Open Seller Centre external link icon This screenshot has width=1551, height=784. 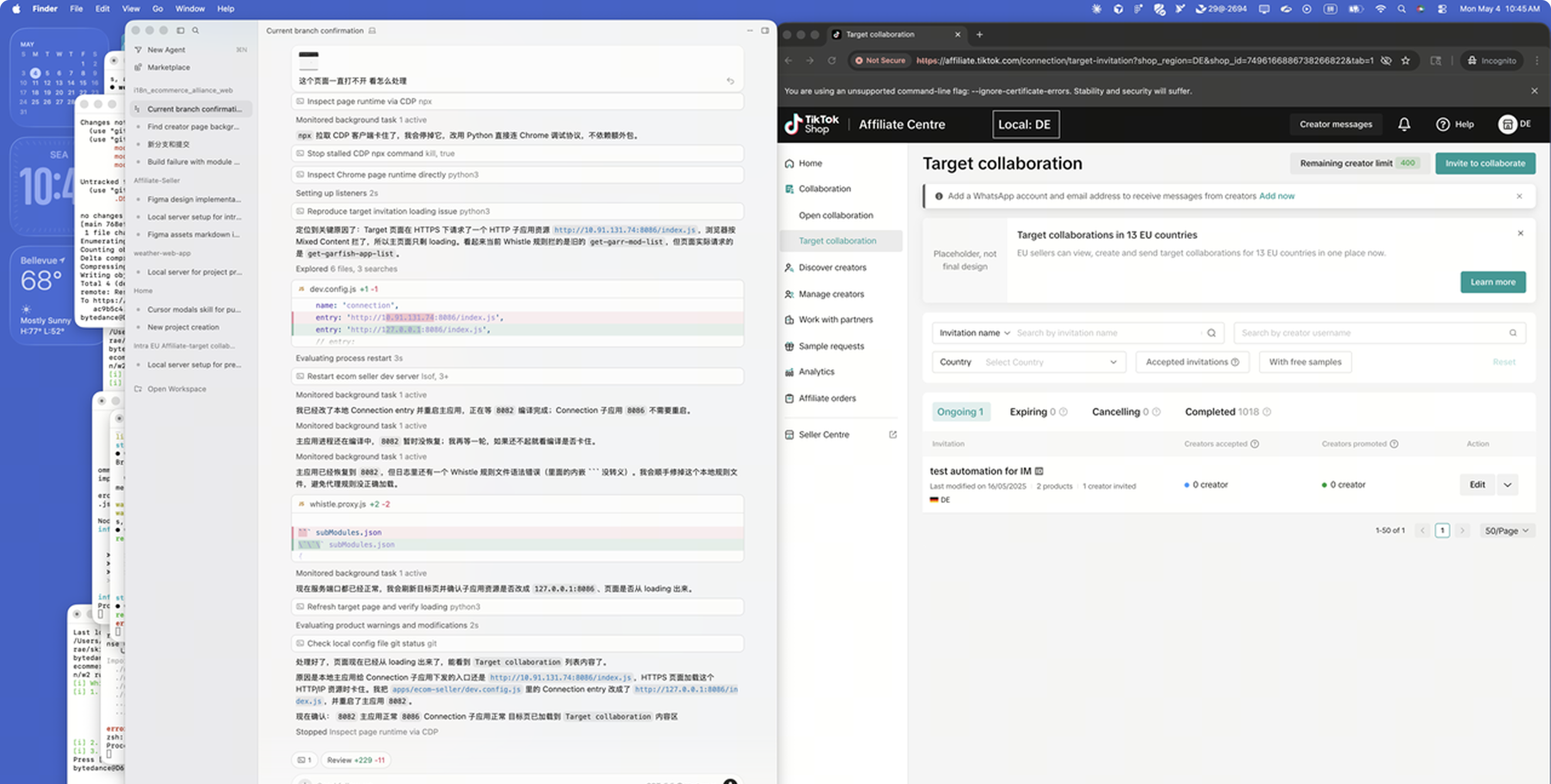(892, 434)
